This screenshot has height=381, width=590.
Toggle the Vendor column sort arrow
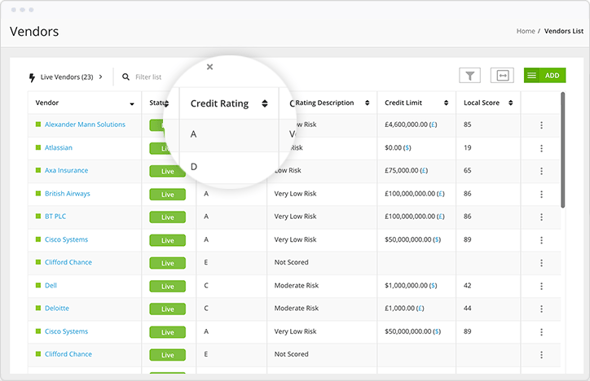(132, 104)
